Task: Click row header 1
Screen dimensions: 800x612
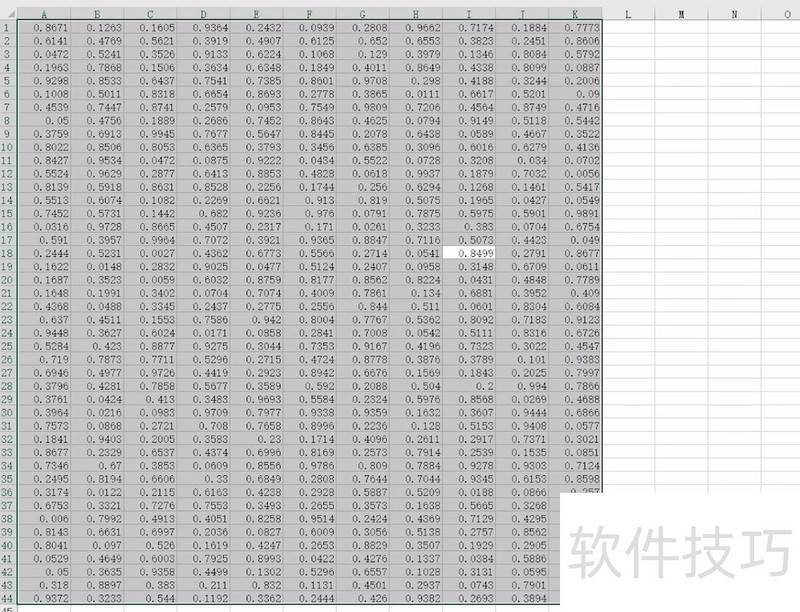Action: click(x=8, y=28)
